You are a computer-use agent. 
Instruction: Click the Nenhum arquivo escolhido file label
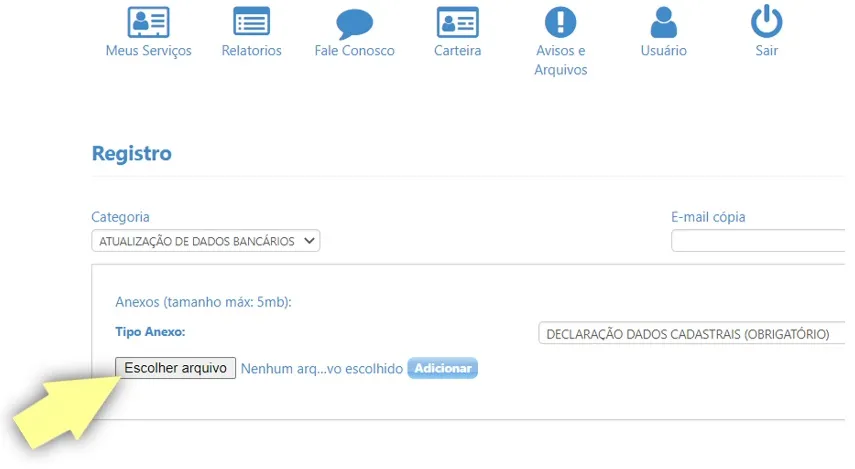point(321,369)
